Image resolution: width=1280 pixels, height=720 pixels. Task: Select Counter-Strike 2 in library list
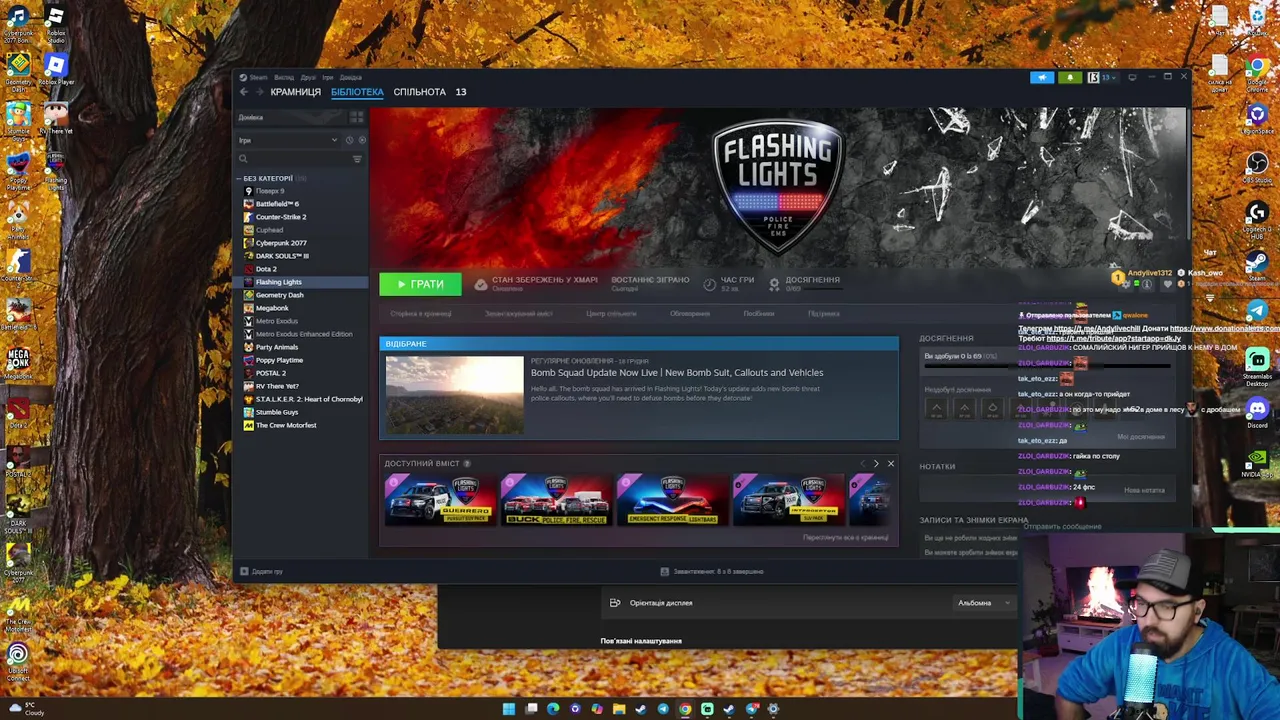(x=281, y=217)
